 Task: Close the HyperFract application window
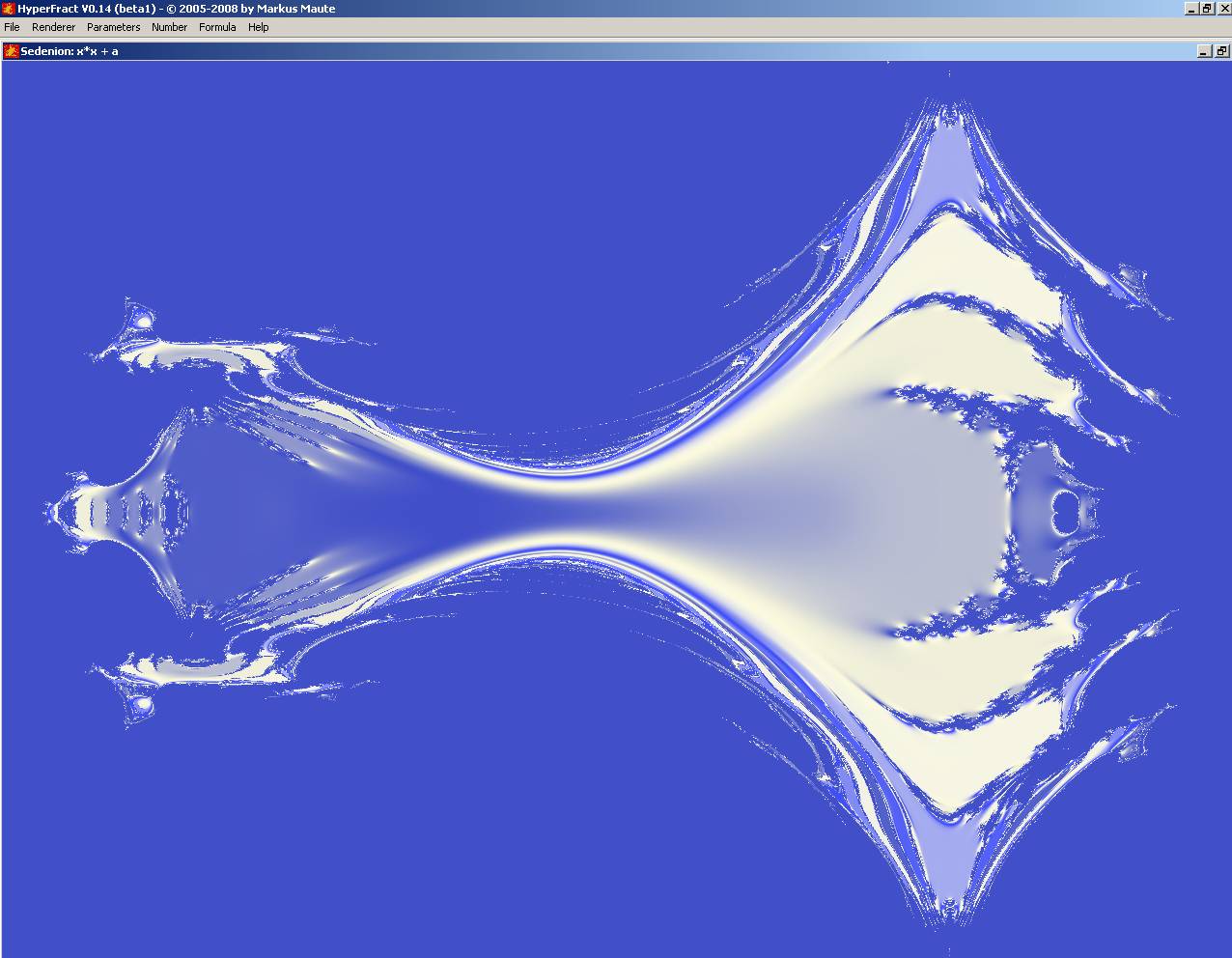click(x=1222, y=9)
